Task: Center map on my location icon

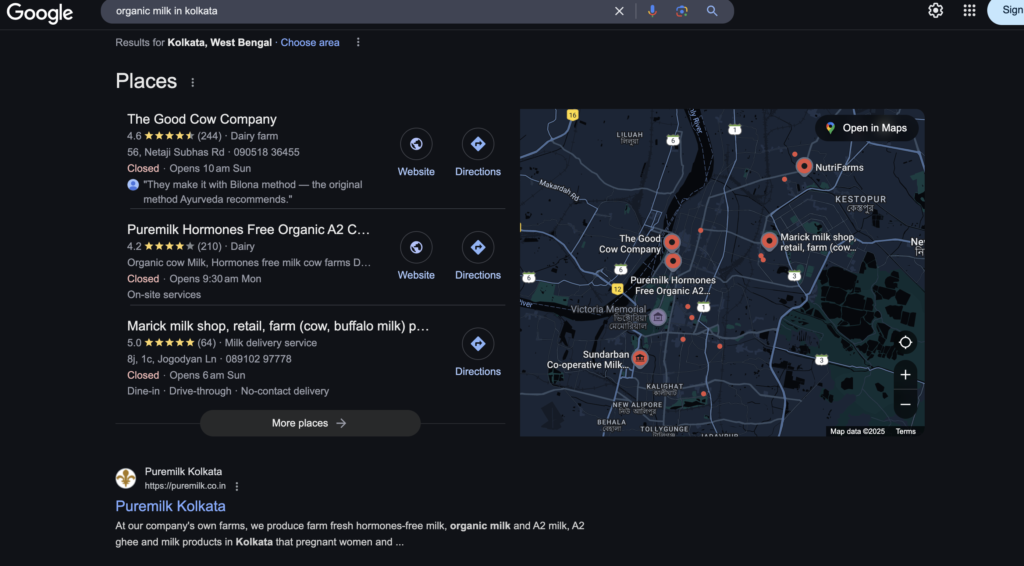Action: click(905, 342)
